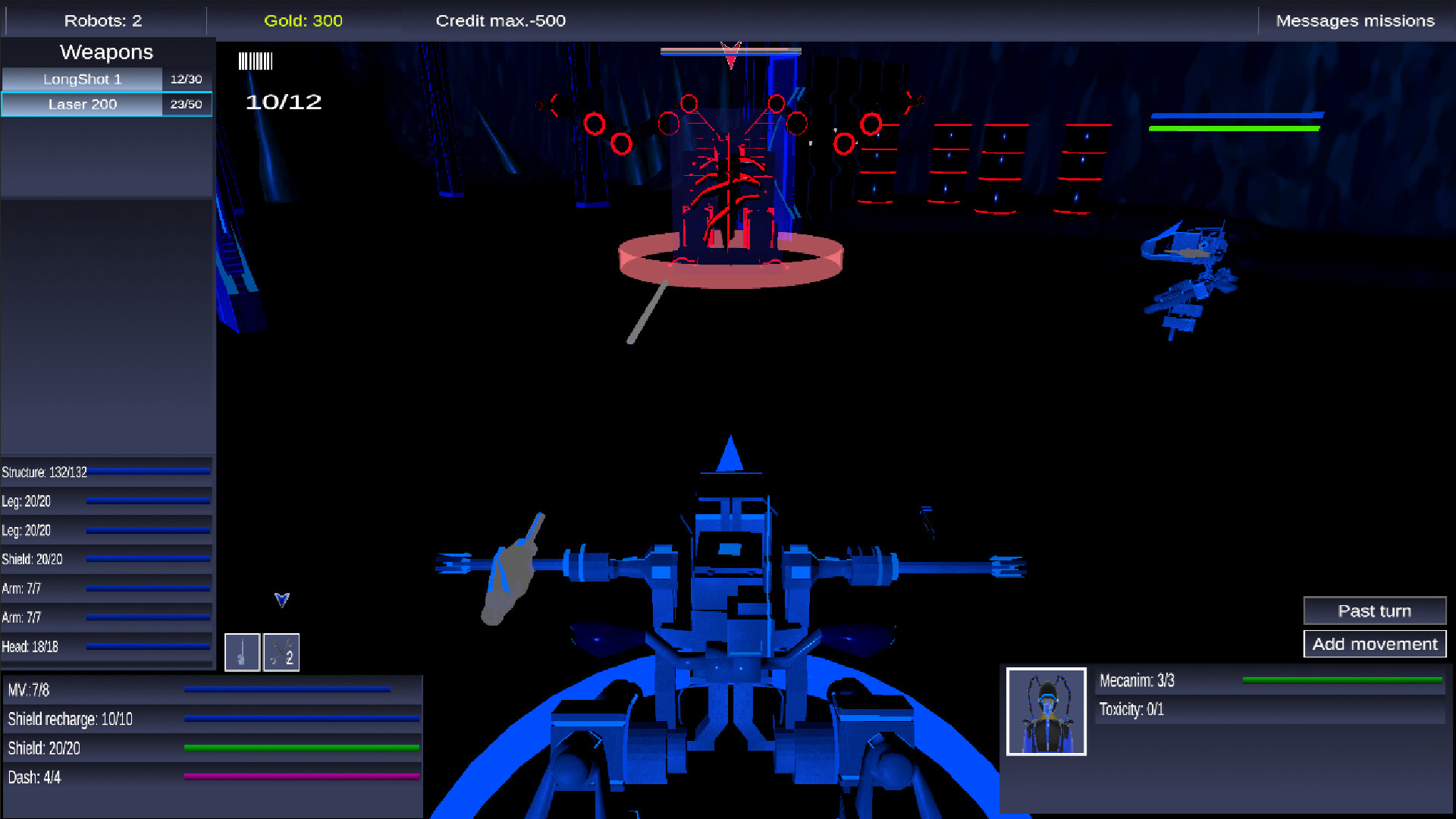1456x819 pixels.
Task: Open the Robots: 2 counter menu
Action: [x=105, y=20]
